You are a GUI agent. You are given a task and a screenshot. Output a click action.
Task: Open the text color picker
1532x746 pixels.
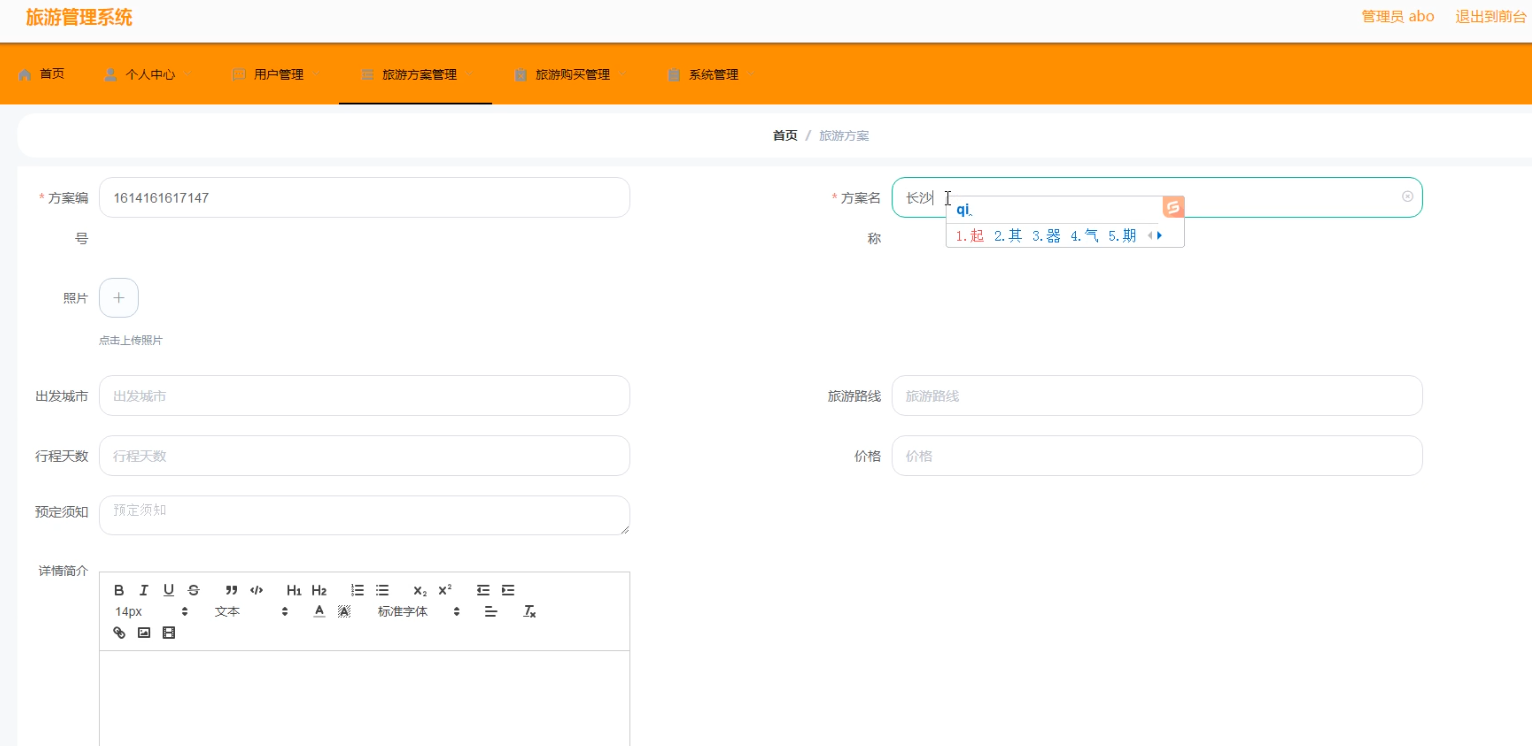point(319,611)
